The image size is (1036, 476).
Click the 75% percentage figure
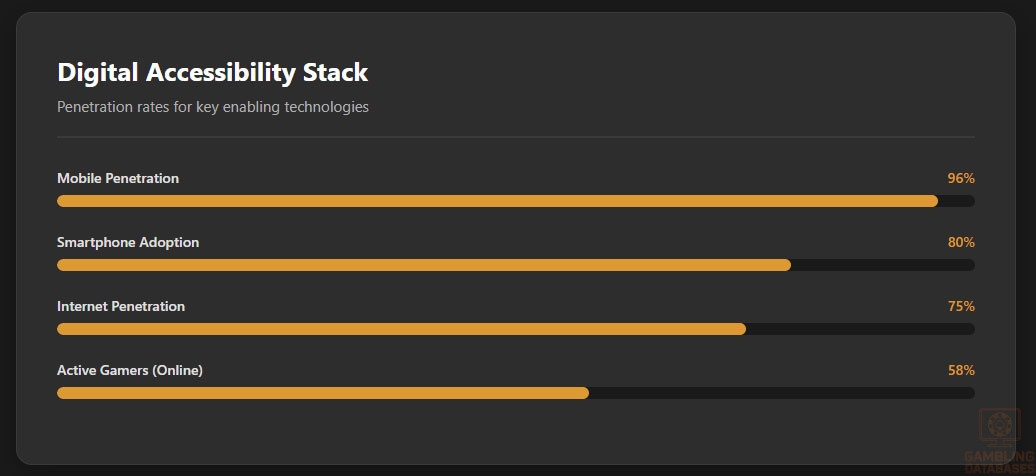(x=960, y=306)
